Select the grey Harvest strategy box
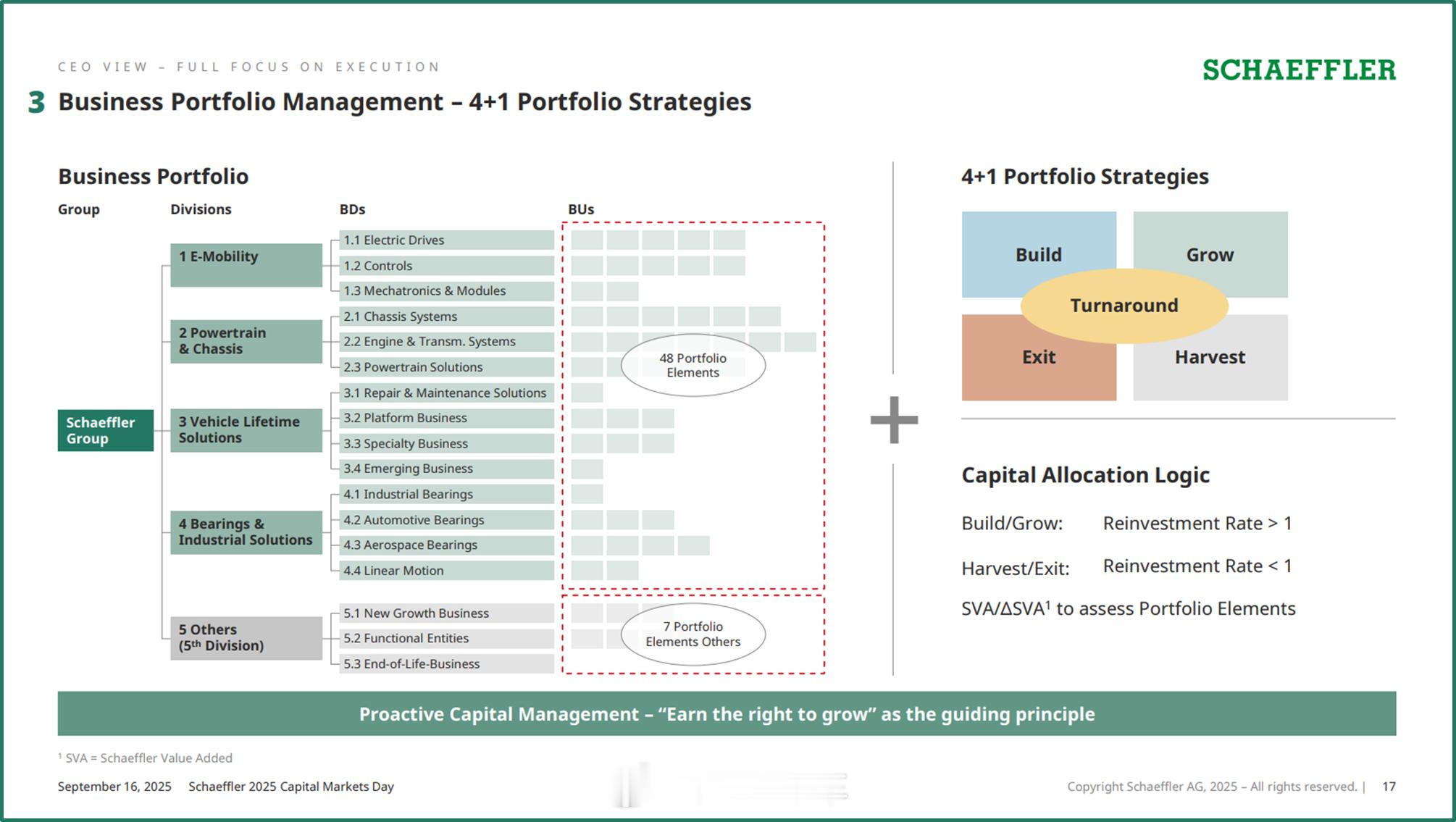Screen dimensions: 1456x822 (1210, 358)
